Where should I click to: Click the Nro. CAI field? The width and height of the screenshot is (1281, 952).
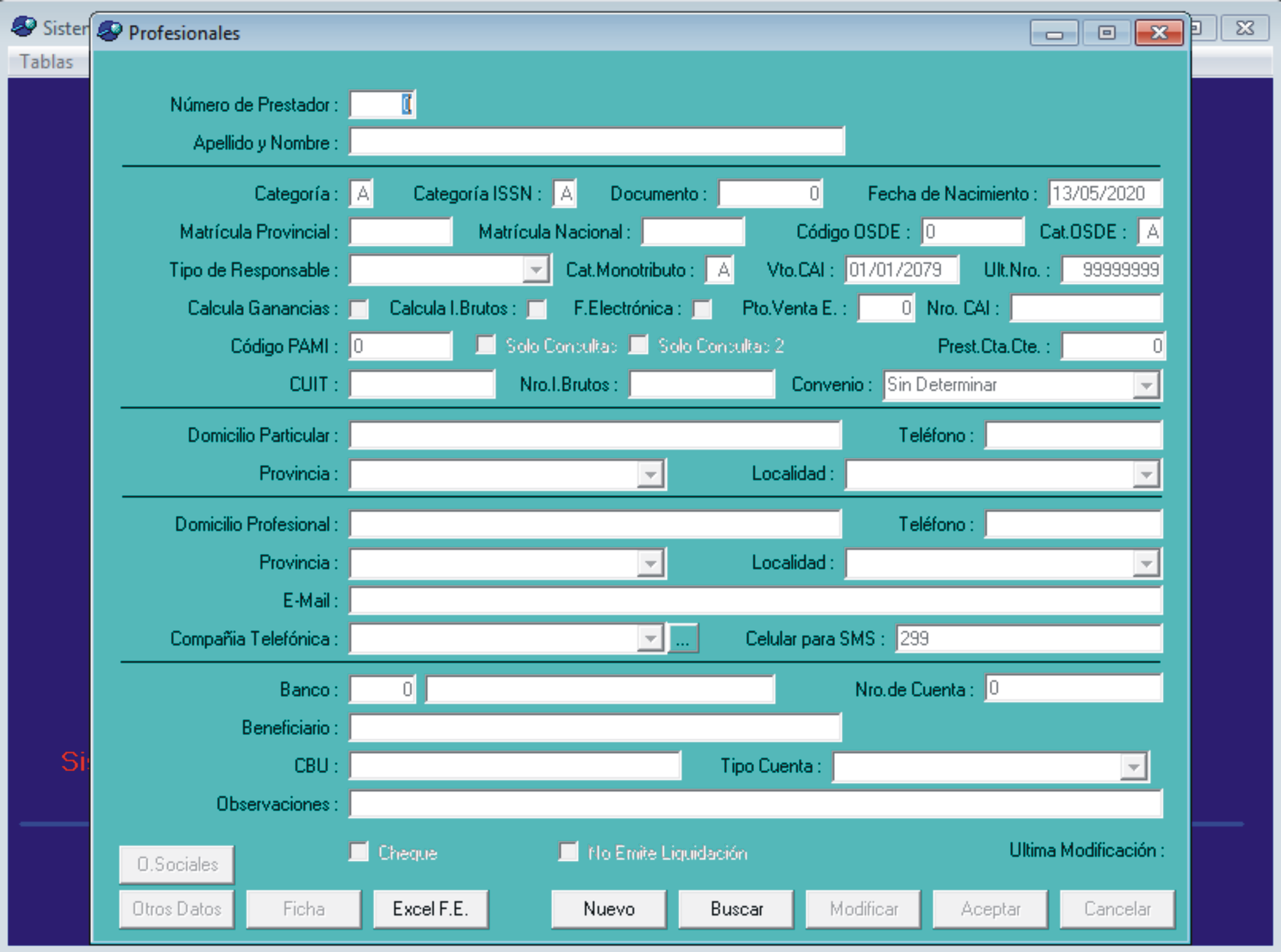[x=1086, y=308]
